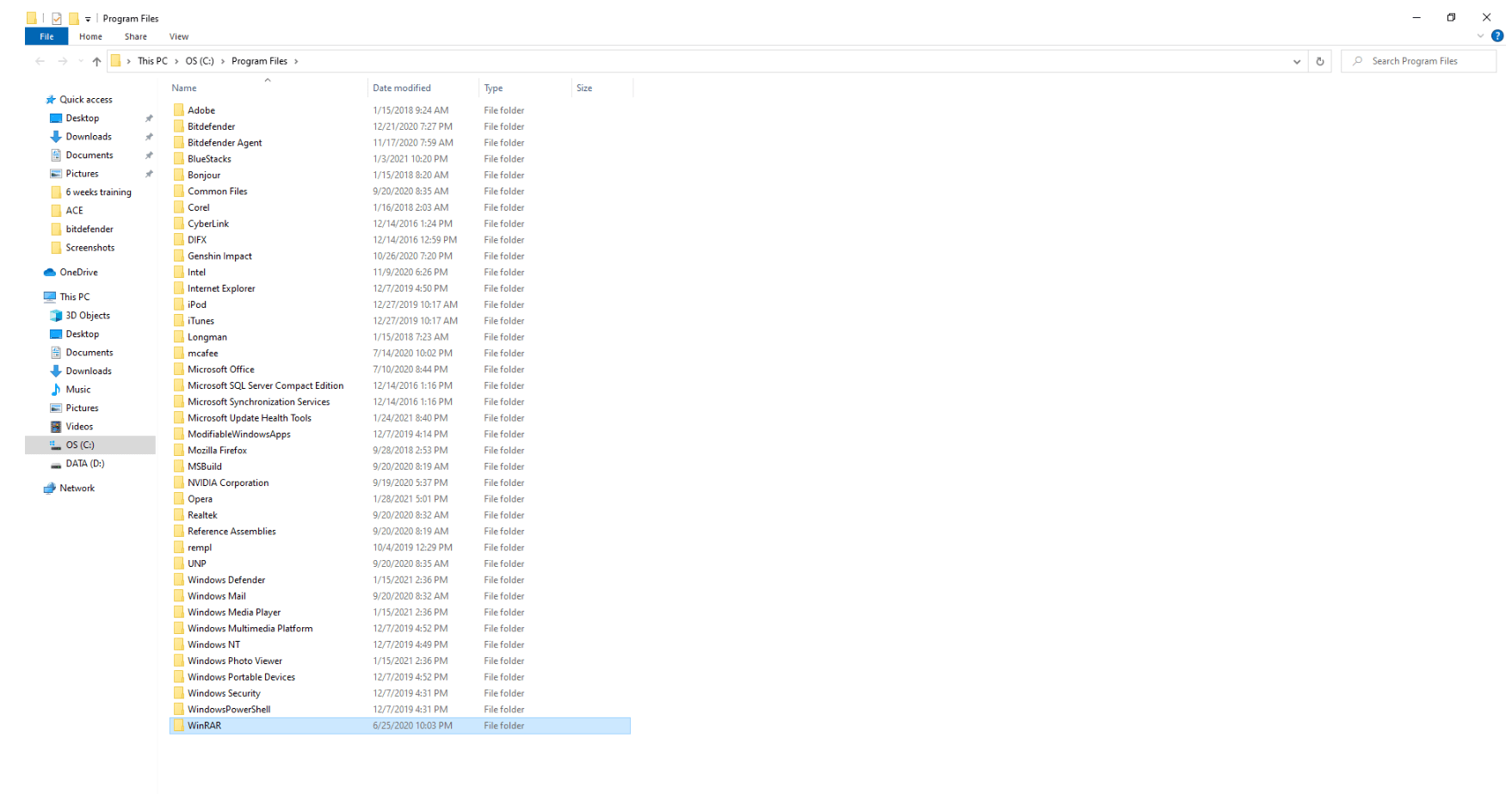Screen dimensions: 1512x794
Task: Select the Bitdefender Agent folder name
Action: pos(225,143)
